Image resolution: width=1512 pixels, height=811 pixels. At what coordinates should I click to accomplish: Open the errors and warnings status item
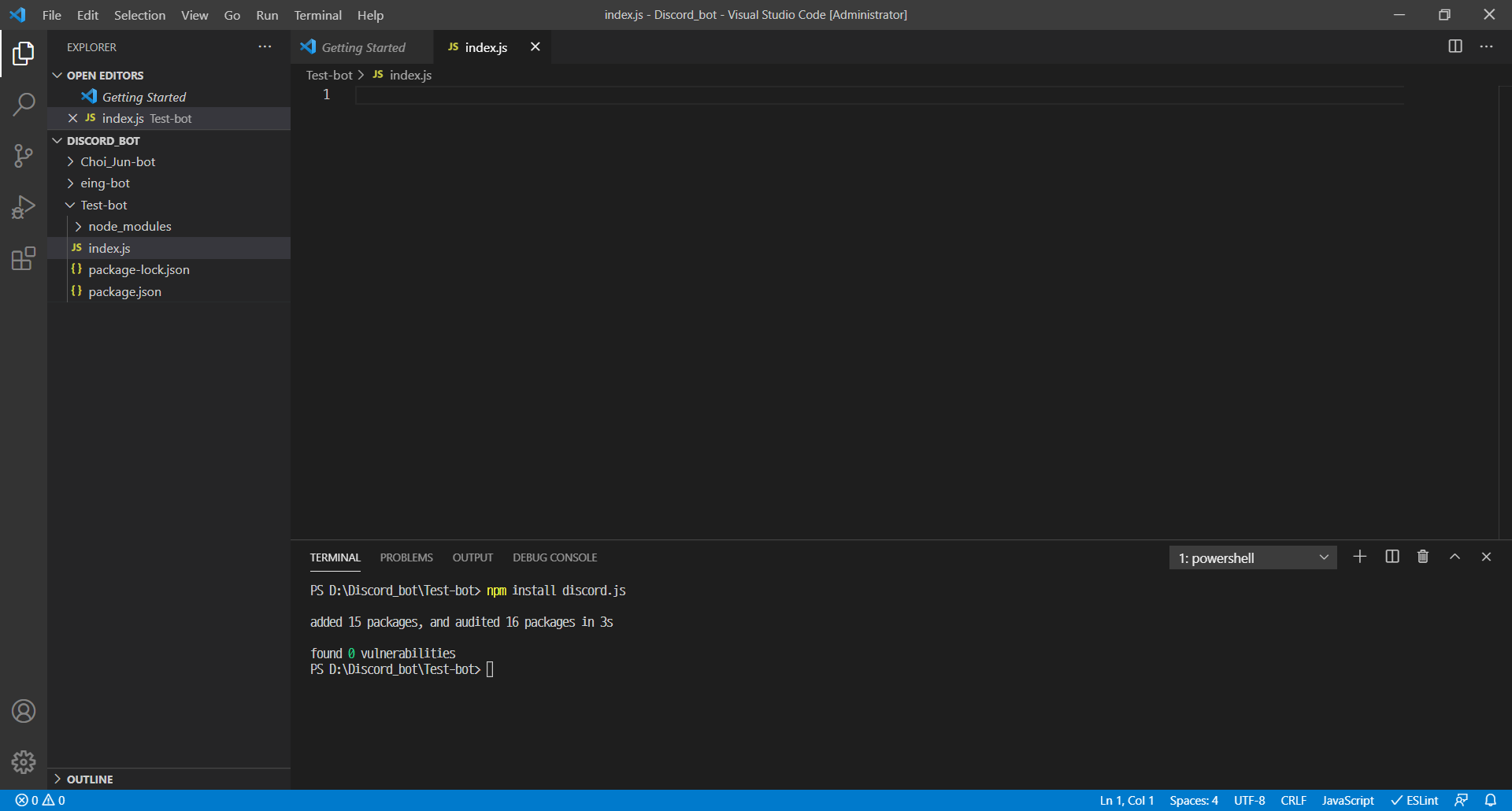point(40,800)
